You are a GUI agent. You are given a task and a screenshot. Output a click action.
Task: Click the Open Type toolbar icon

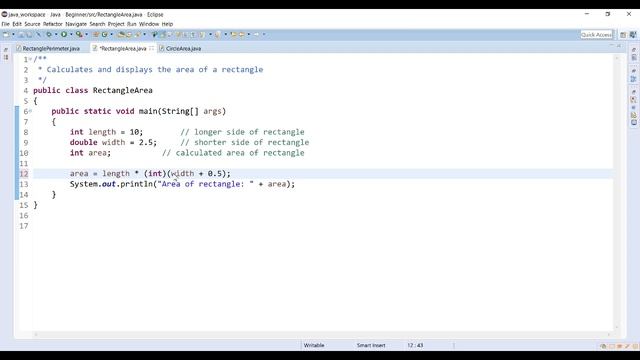[120, 35]
